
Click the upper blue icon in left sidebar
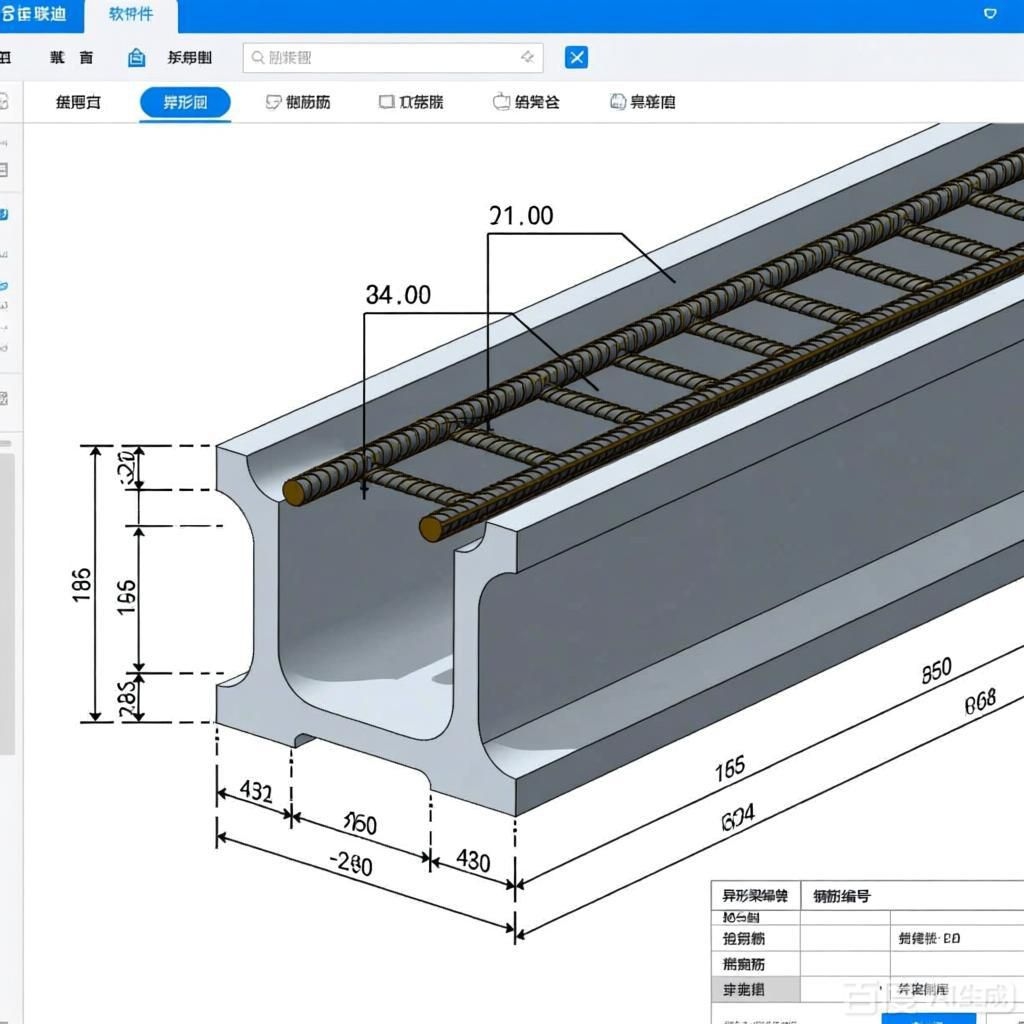[4, 214]
